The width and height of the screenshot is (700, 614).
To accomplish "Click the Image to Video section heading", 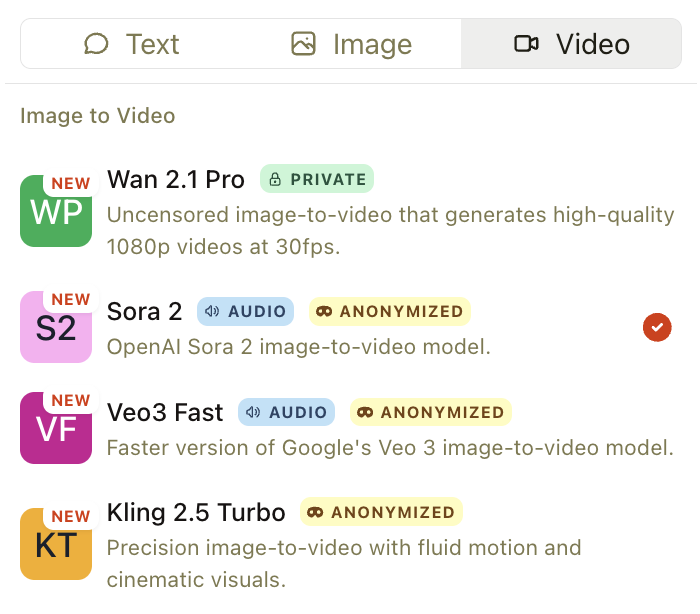I will [x=98, y=116].
